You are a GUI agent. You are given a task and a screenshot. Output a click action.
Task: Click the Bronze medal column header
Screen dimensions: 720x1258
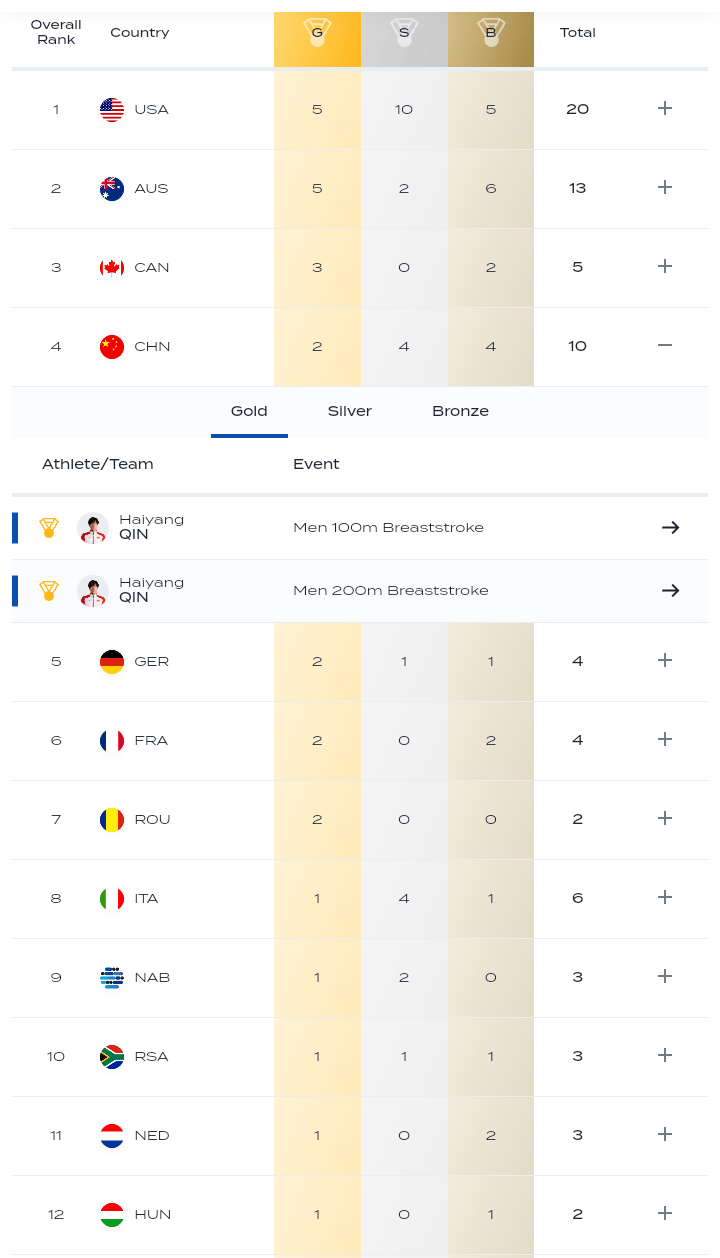(x=491, y=33)
